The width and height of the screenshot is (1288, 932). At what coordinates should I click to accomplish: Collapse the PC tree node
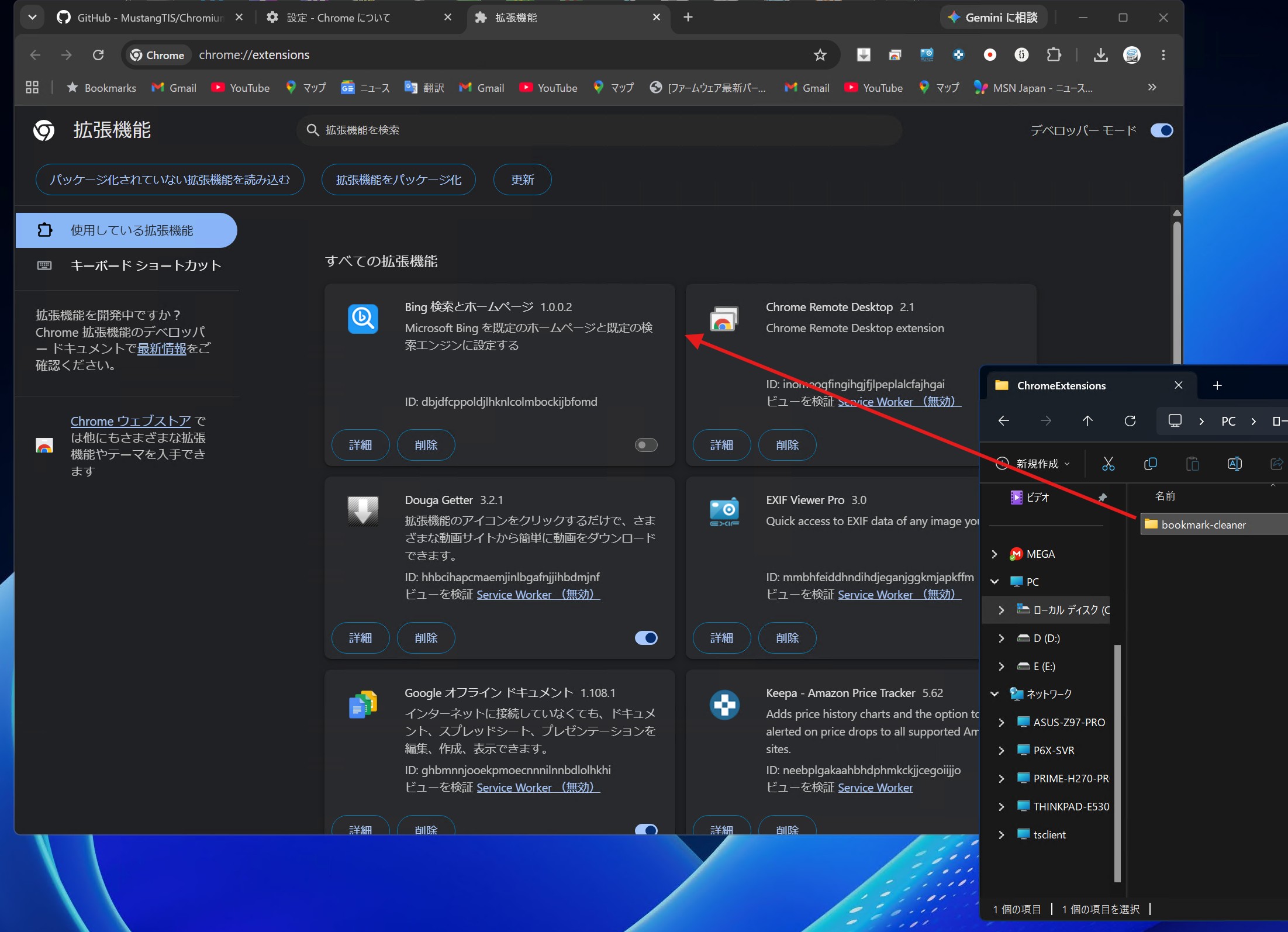click(995, 582)
